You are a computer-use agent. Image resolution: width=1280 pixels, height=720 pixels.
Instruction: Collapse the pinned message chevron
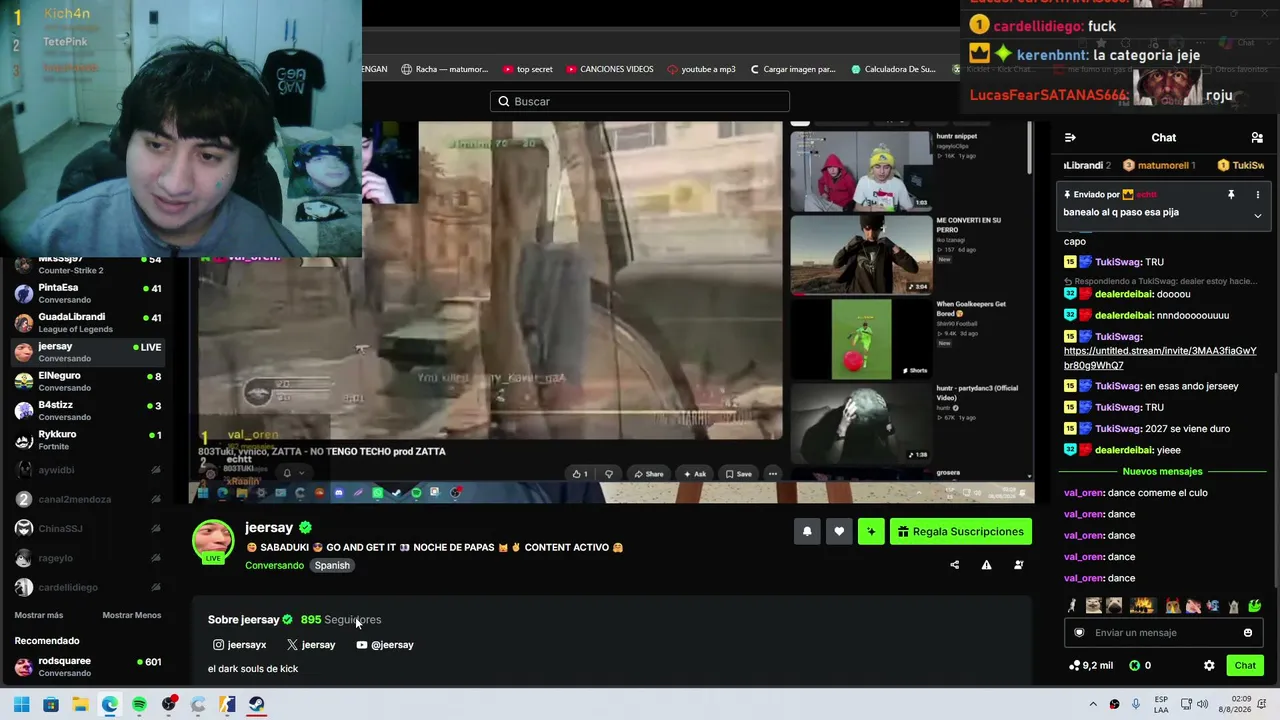(x=1258, y=215)
